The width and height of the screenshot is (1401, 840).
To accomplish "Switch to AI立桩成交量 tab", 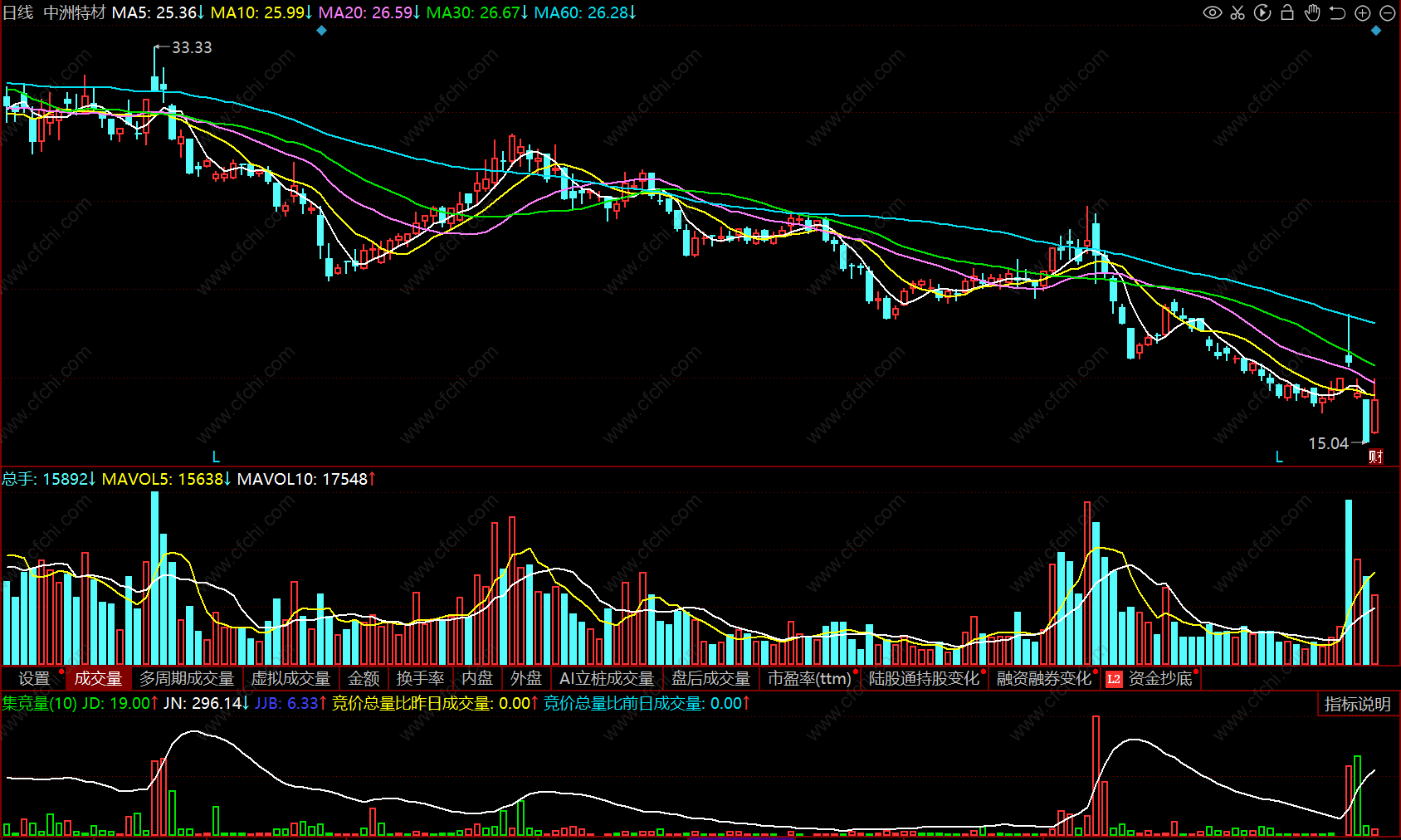I will (x=607, y=679).
